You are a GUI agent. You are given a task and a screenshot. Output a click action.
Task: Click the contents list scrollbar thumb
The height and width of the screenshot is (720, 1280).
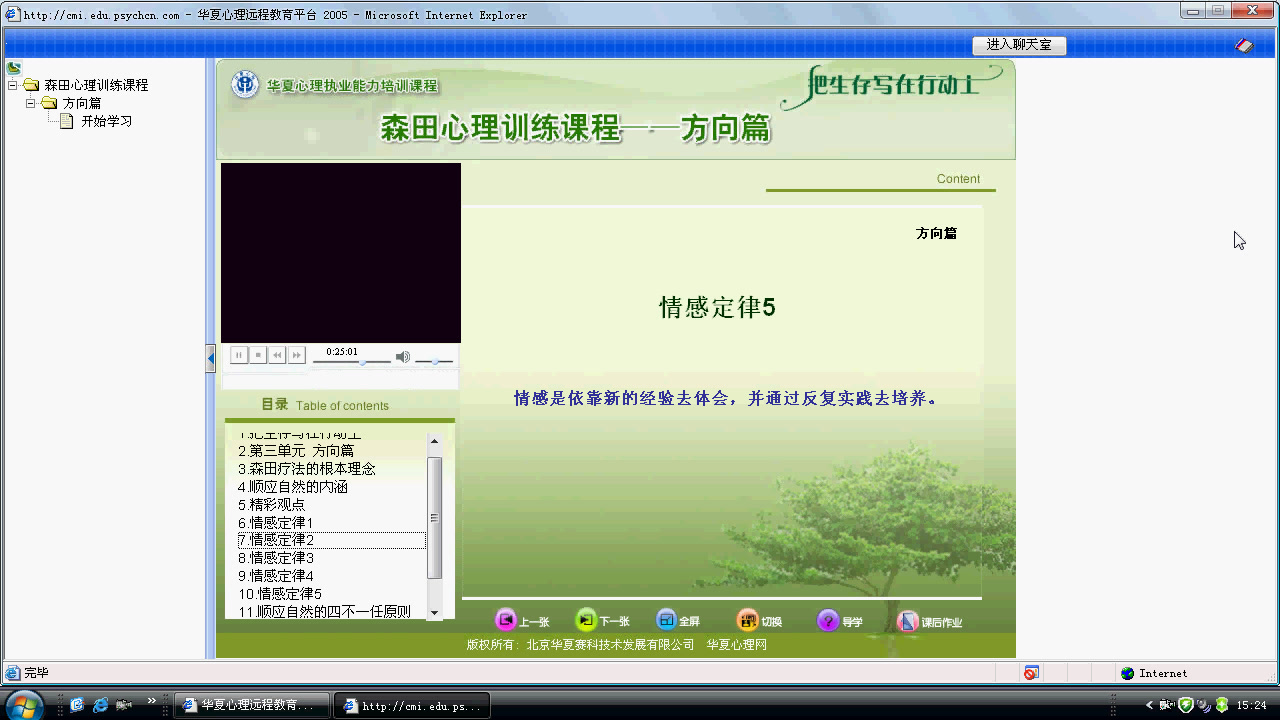(434, 517)
